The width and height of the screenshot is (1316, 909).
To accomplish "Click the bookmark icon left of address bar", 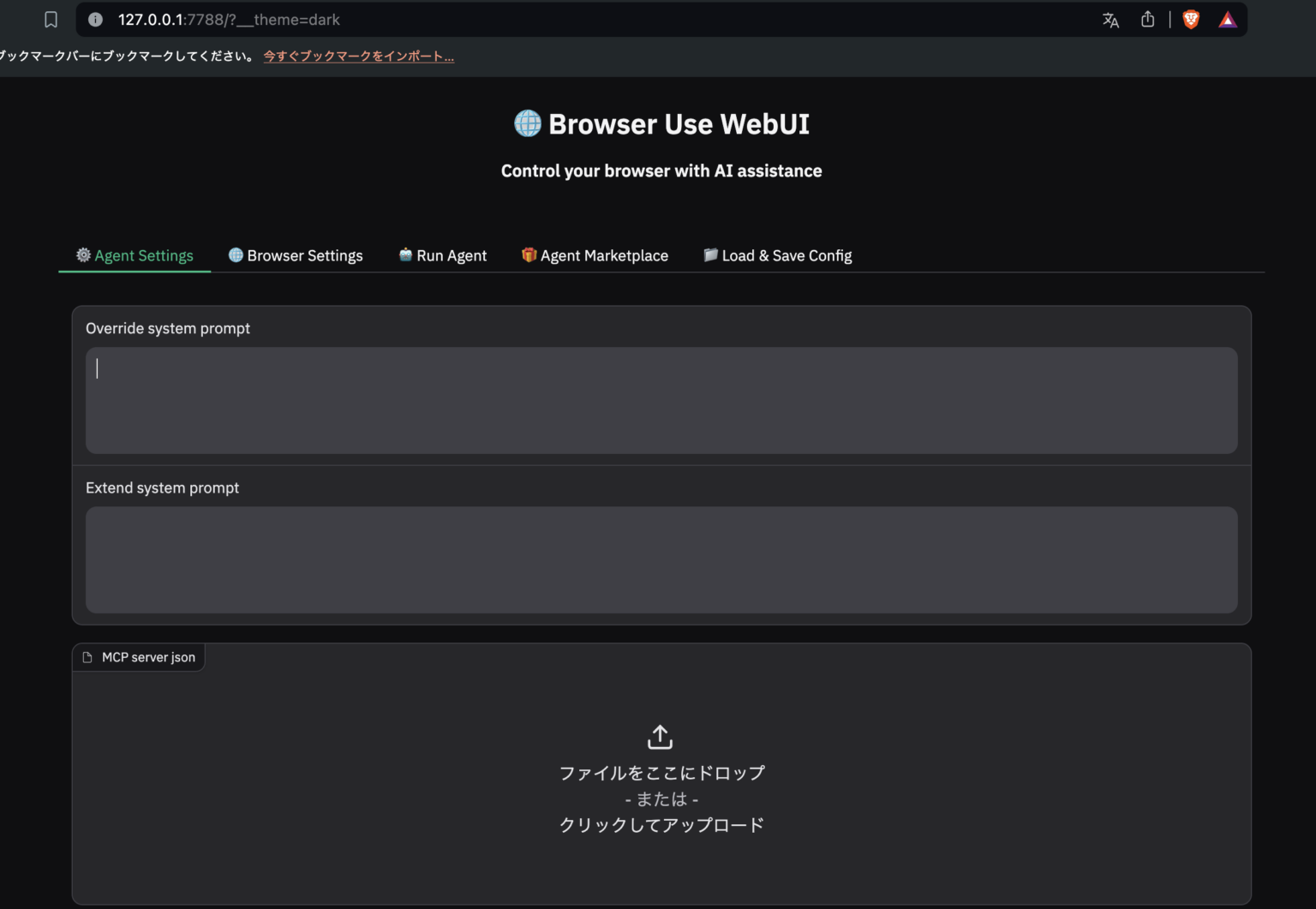I will click(51, 19).
